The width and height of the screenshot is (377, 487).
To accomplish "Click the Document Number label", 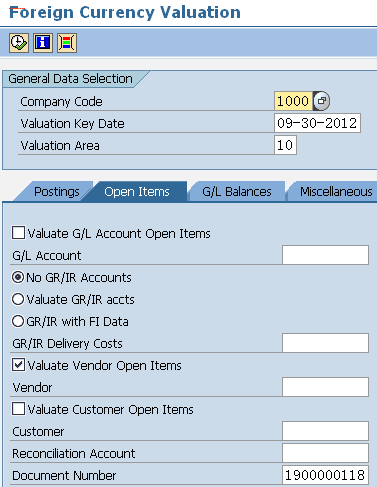I will click(x=64, y=475).
